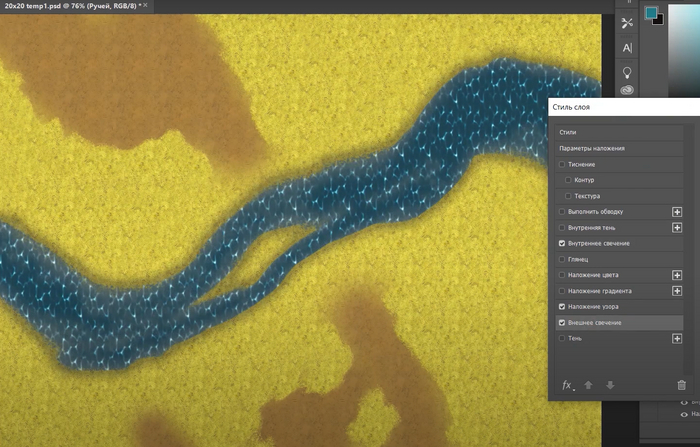Enable the Контур checkbox
Viewport: 700px width, 447px height.
568,180
